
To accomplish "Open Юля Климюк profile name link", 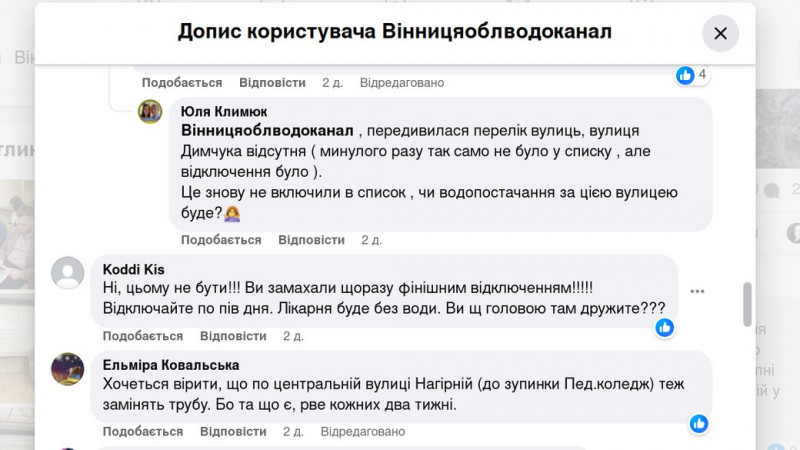I will pos(224,112).
